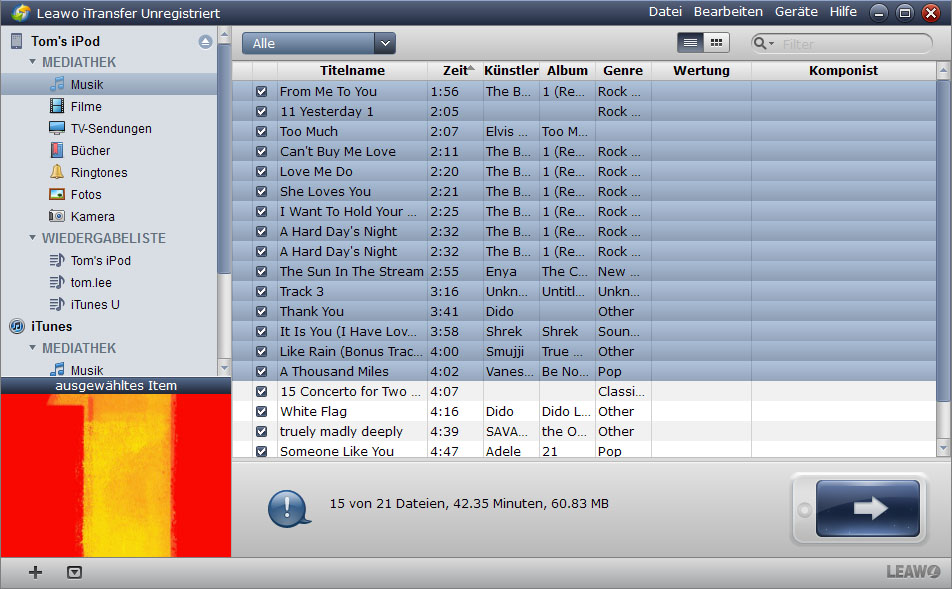Switch to list view
This screenshot has height=589, width=952.
690,43
